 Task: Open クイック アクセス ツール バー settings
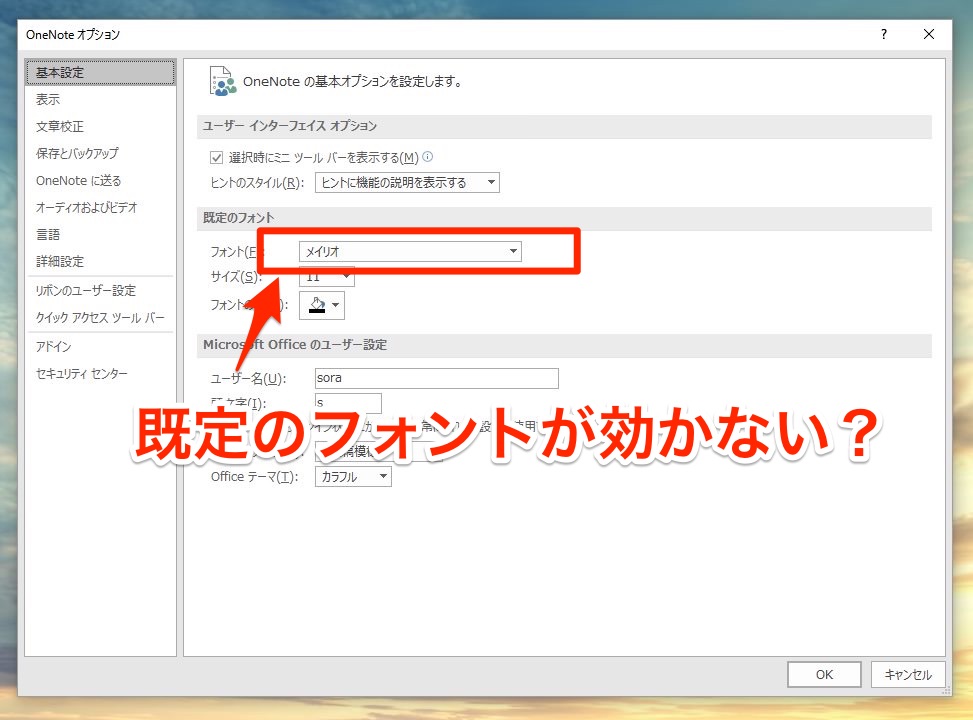(101, 318)
